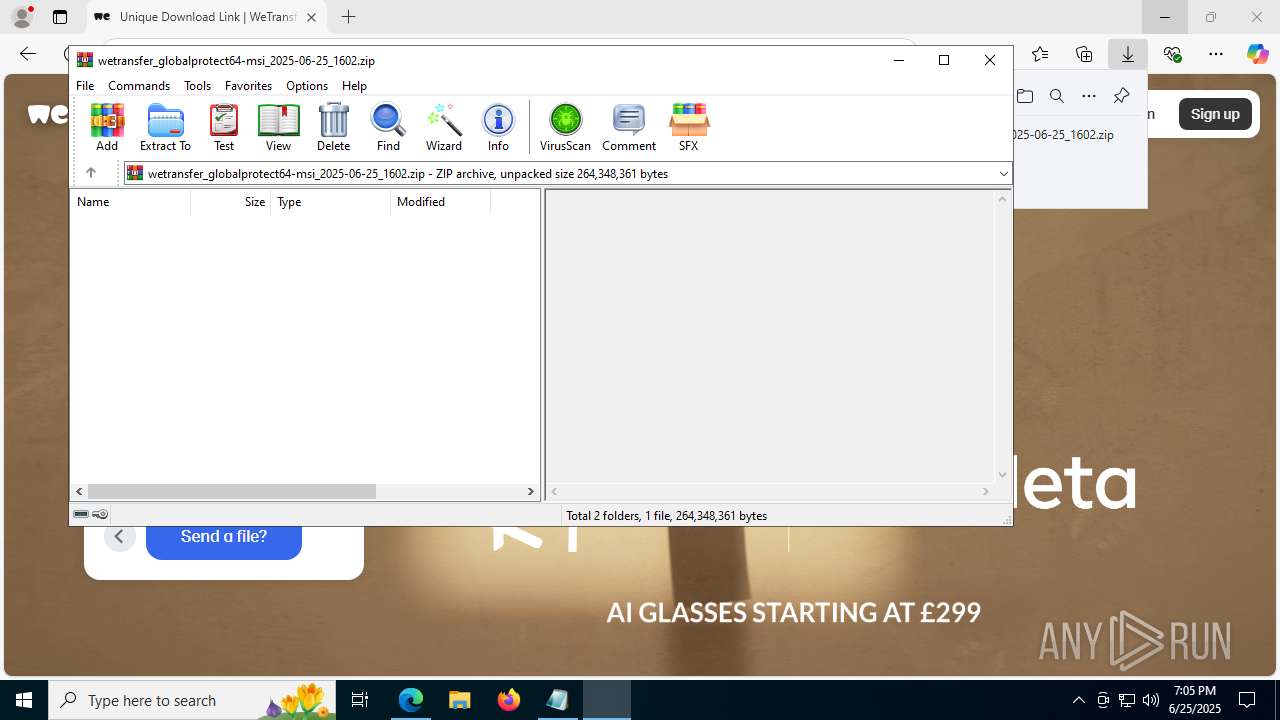Add a Comment to the archive

click(x=629, y=127)
